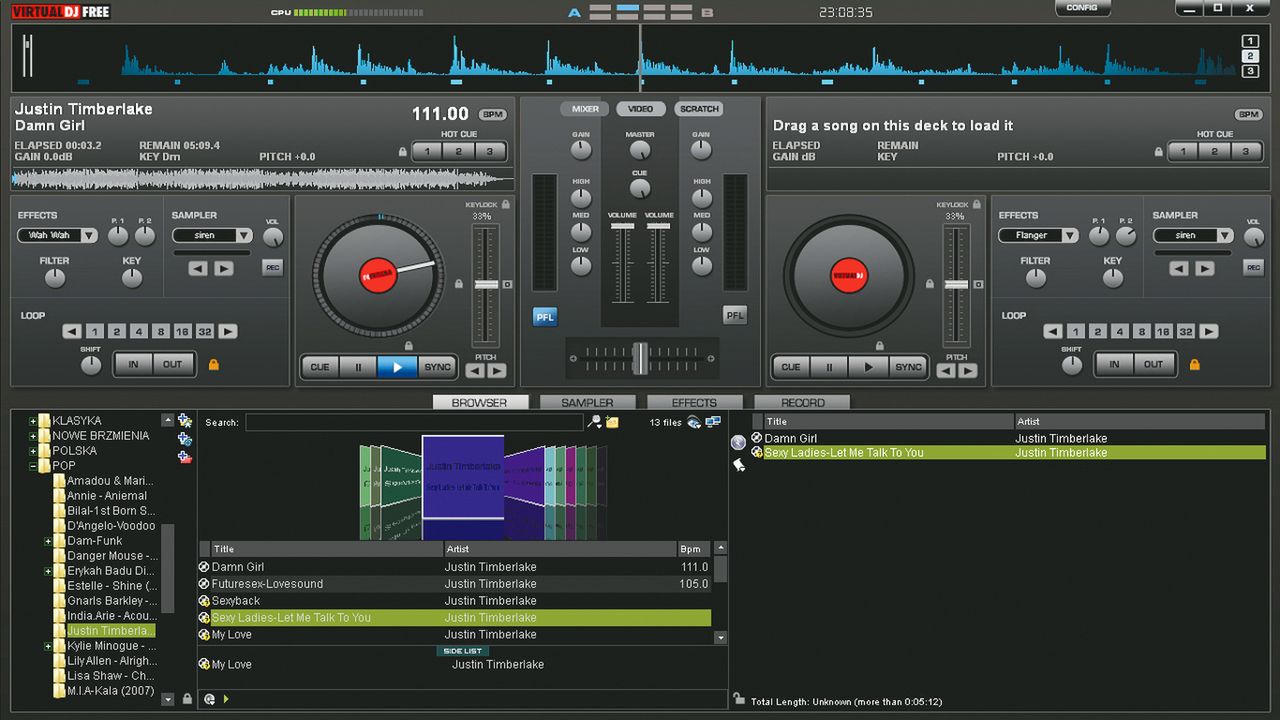Viewport: 1280px width, 720px height.
Task: Expand the NOWE BRZMIENIA folder
Action: click(x=33, y=436)
